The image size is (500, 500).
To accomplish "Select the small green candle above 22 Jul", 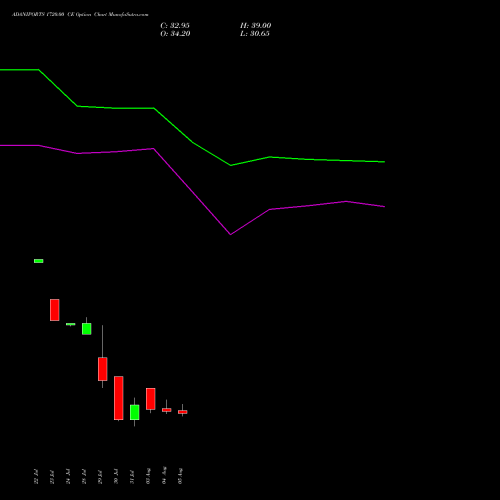I will [39, 261].
